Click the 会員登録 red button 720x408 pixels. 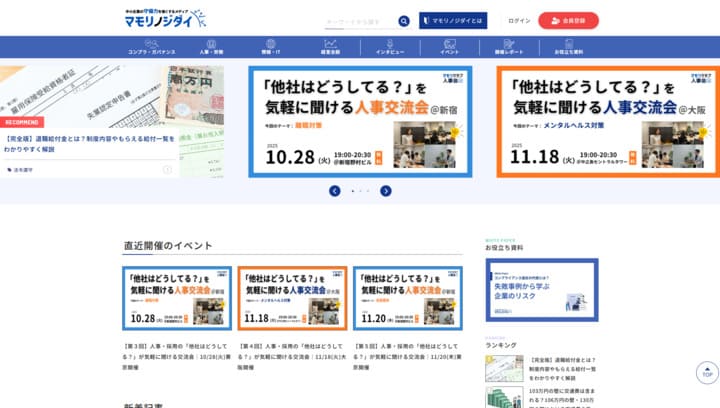tap(569, 20)
